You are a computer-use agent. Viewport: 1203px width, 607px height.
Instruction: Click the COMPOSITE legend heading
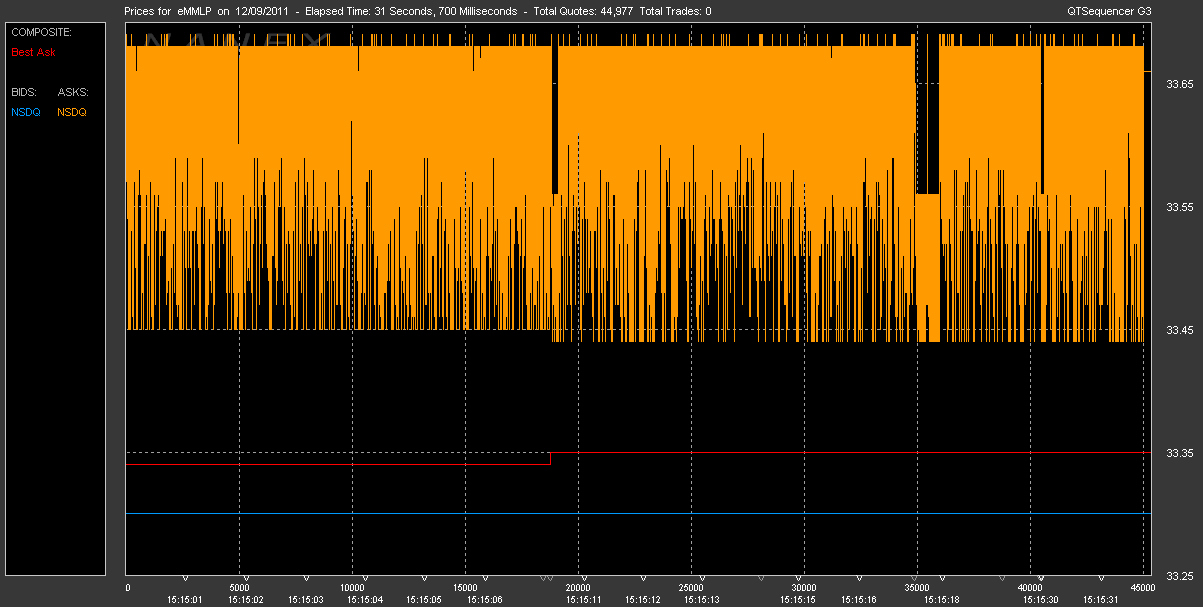coord(41,32)
